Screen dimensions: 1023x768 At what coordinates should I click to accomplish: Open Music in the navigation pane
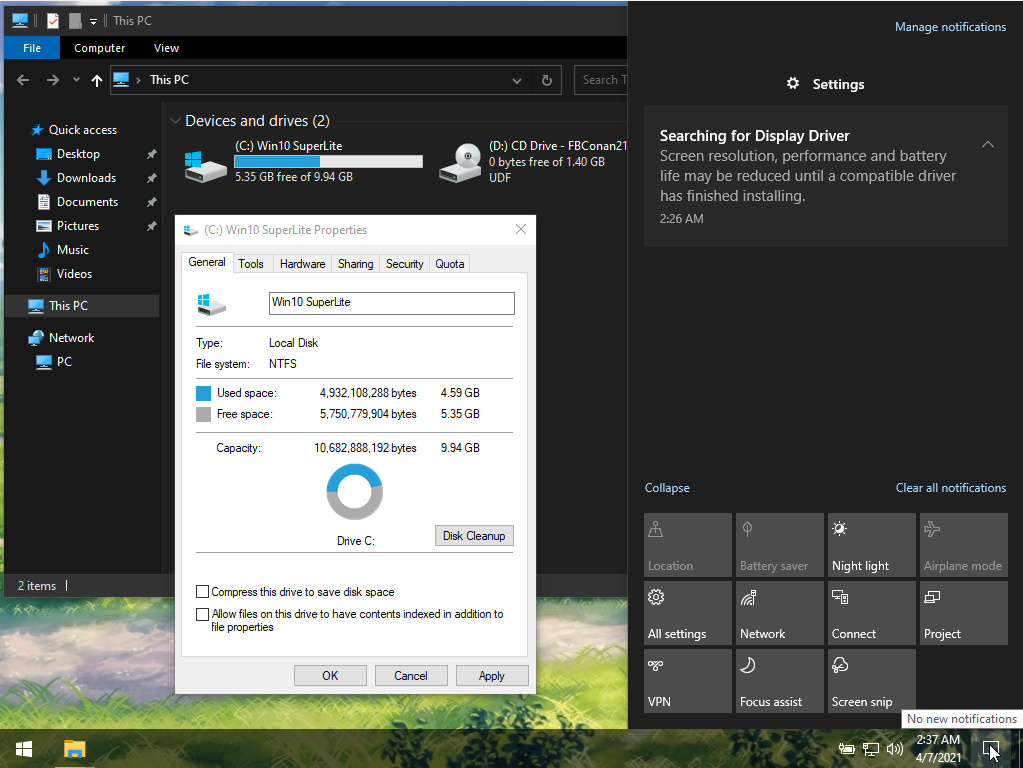[72, 250]
